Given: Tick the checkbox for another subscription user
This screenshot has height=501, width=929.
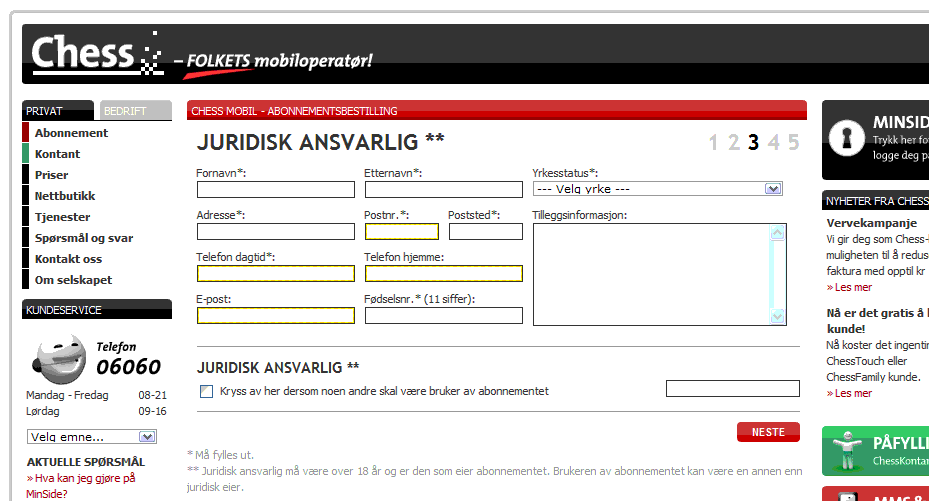Looking at the screenshot, I should tap(206, 391).
